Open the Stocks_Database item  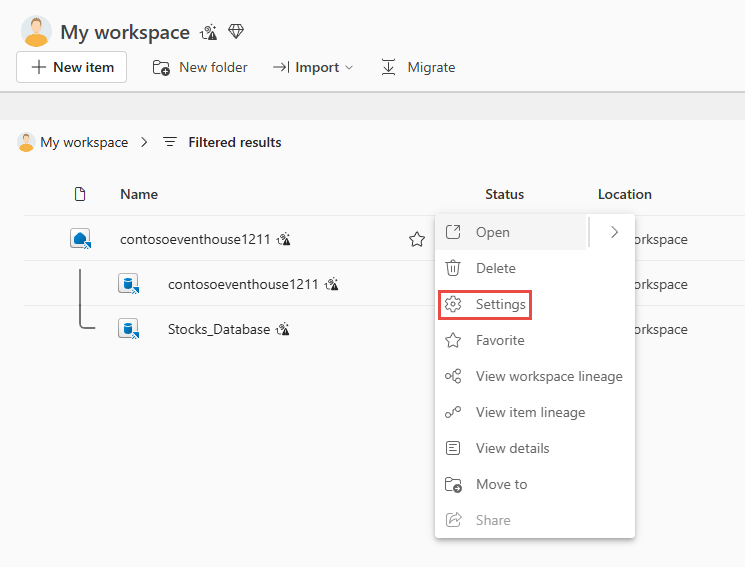click(218, 329)
